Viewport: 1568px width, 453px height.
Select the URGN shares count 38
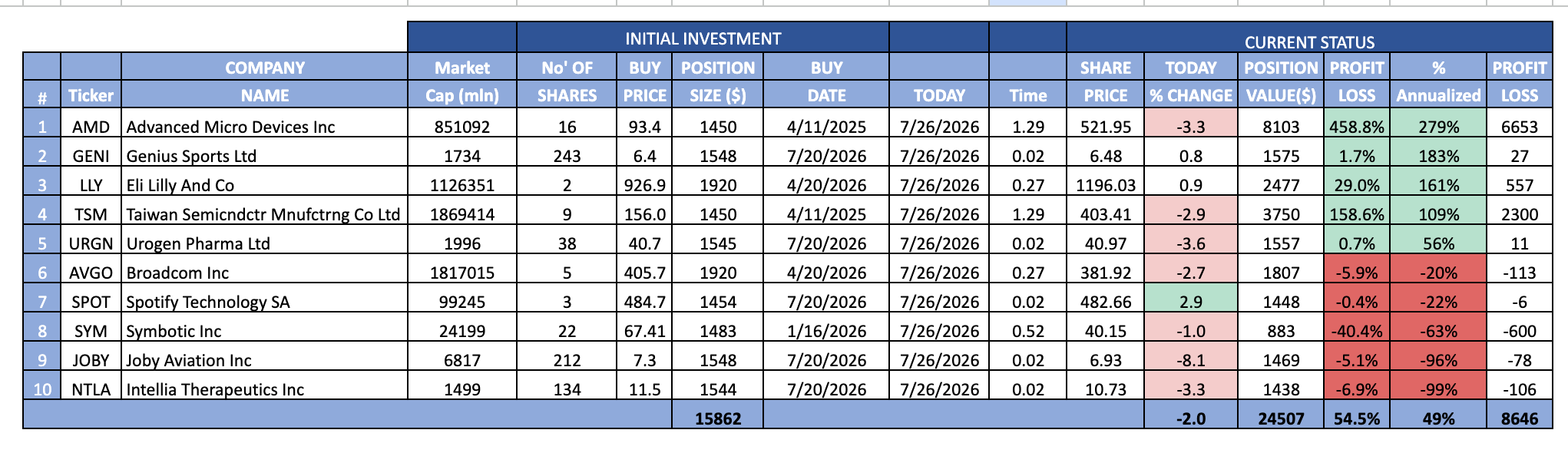click(567, 243)
